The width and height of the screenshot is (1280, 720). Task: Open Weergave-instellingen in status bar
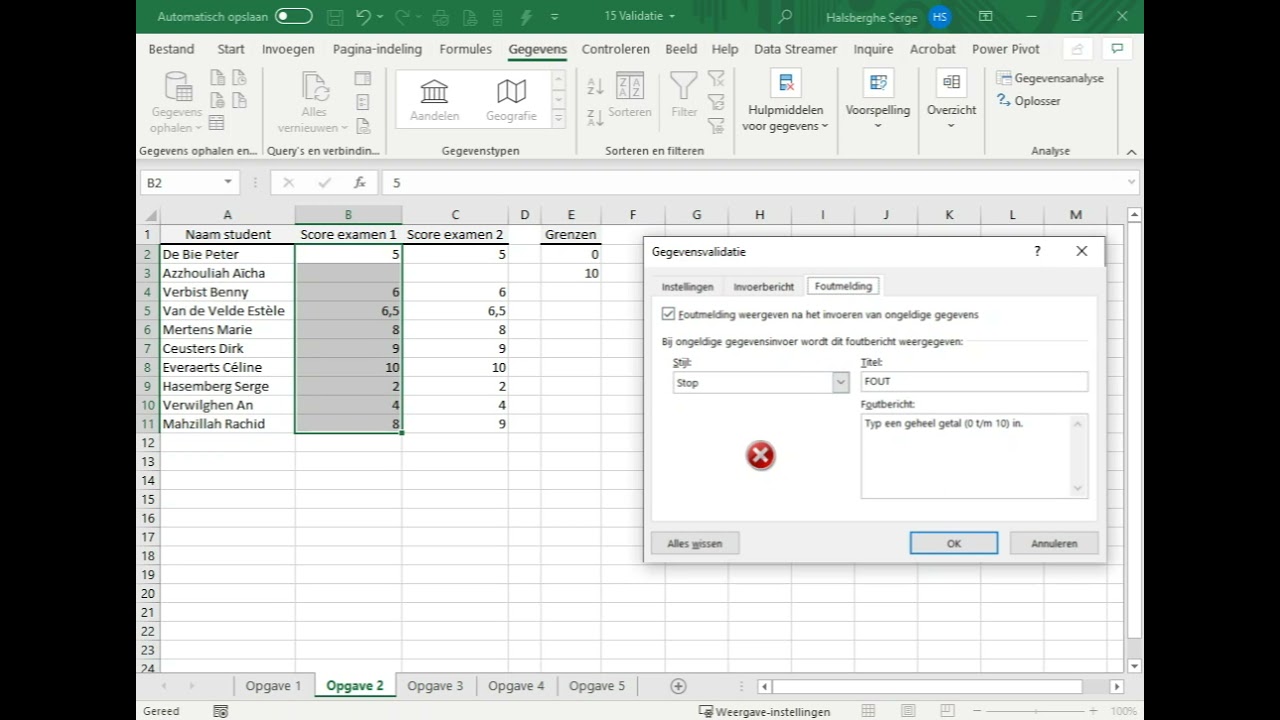click(764, 712)
